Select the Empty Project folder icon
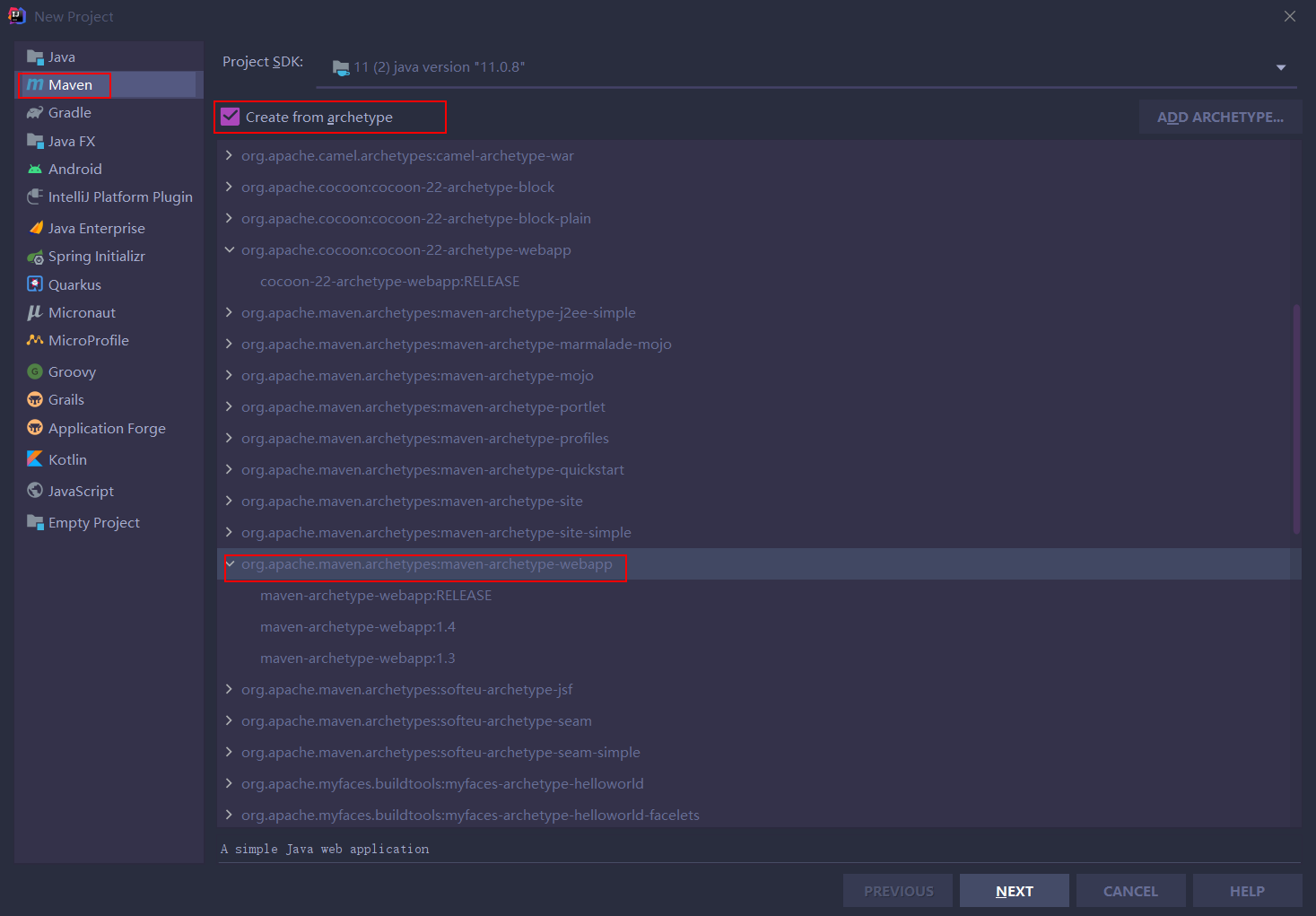 point(35,522)
